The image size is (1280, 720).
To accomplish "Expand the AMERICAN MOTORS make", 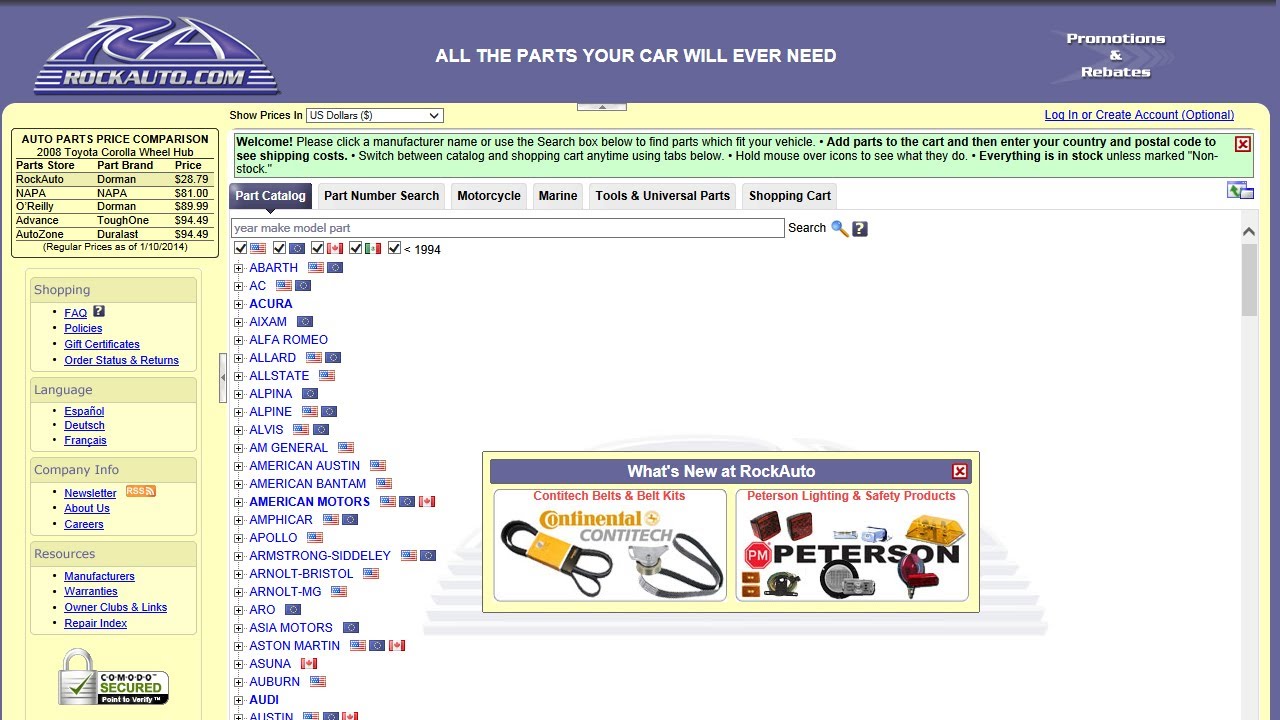I will click(238, 502).
